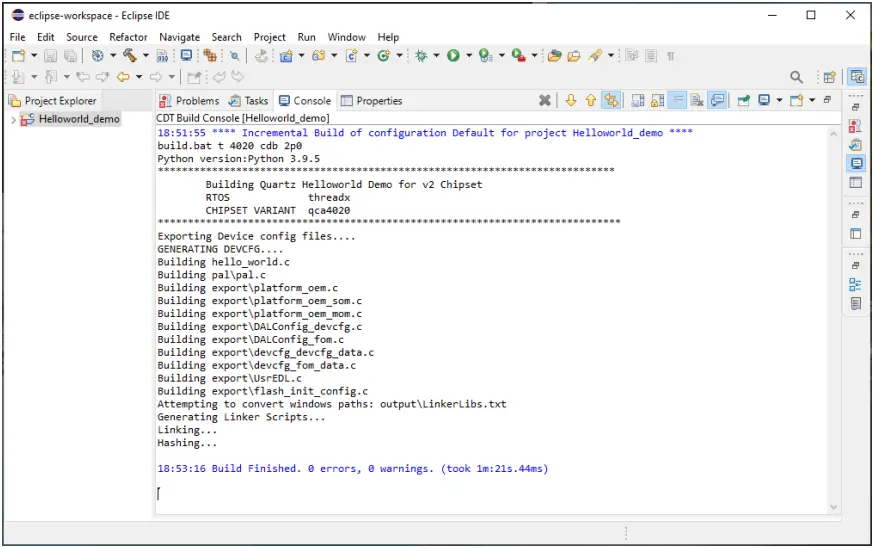
Task: Click the Previous Error up arrow in console
Action: (x=590, y=100)
